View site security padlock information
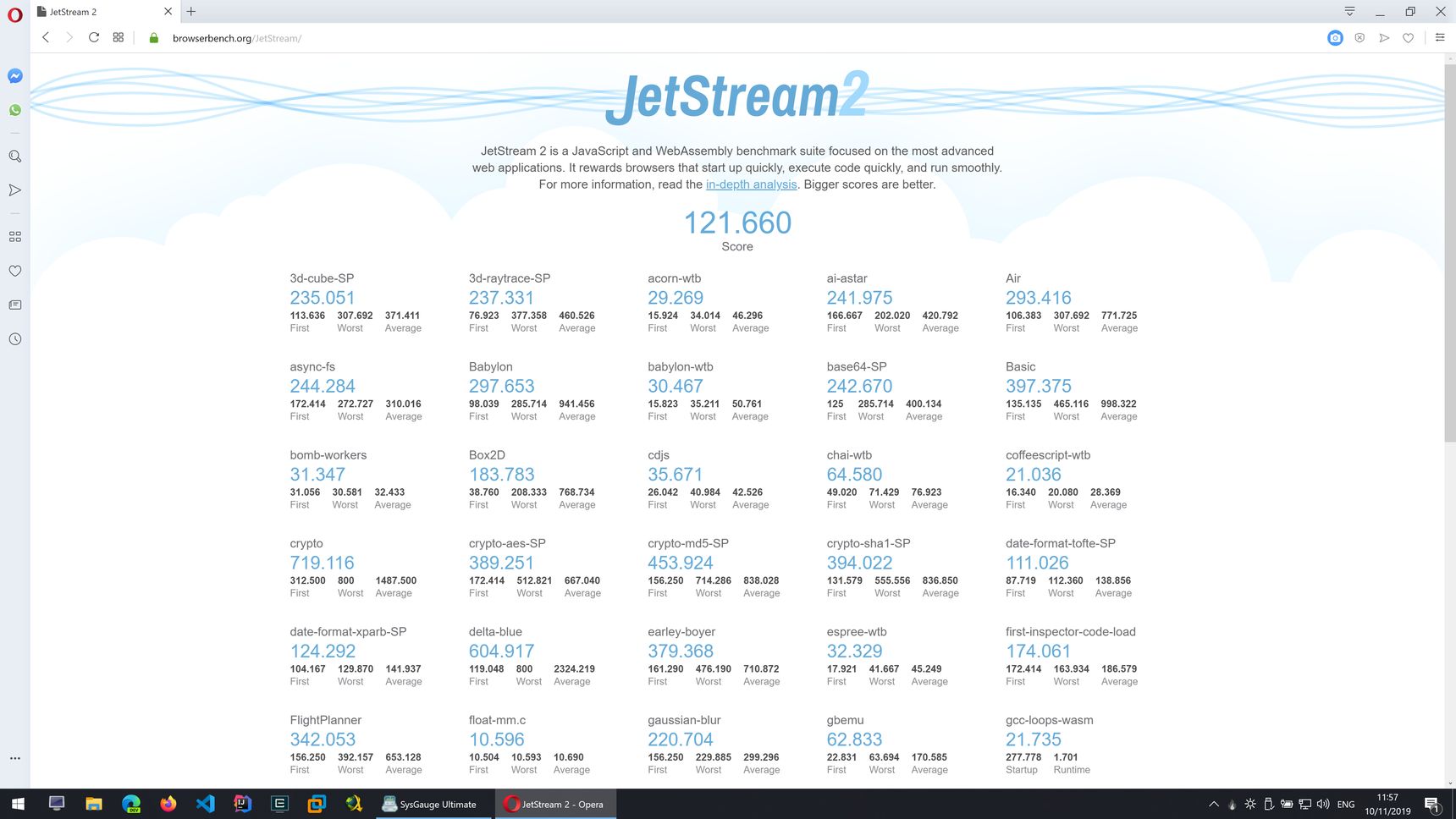This screenshot has width=1456, height=819. (x=153, y=38)
